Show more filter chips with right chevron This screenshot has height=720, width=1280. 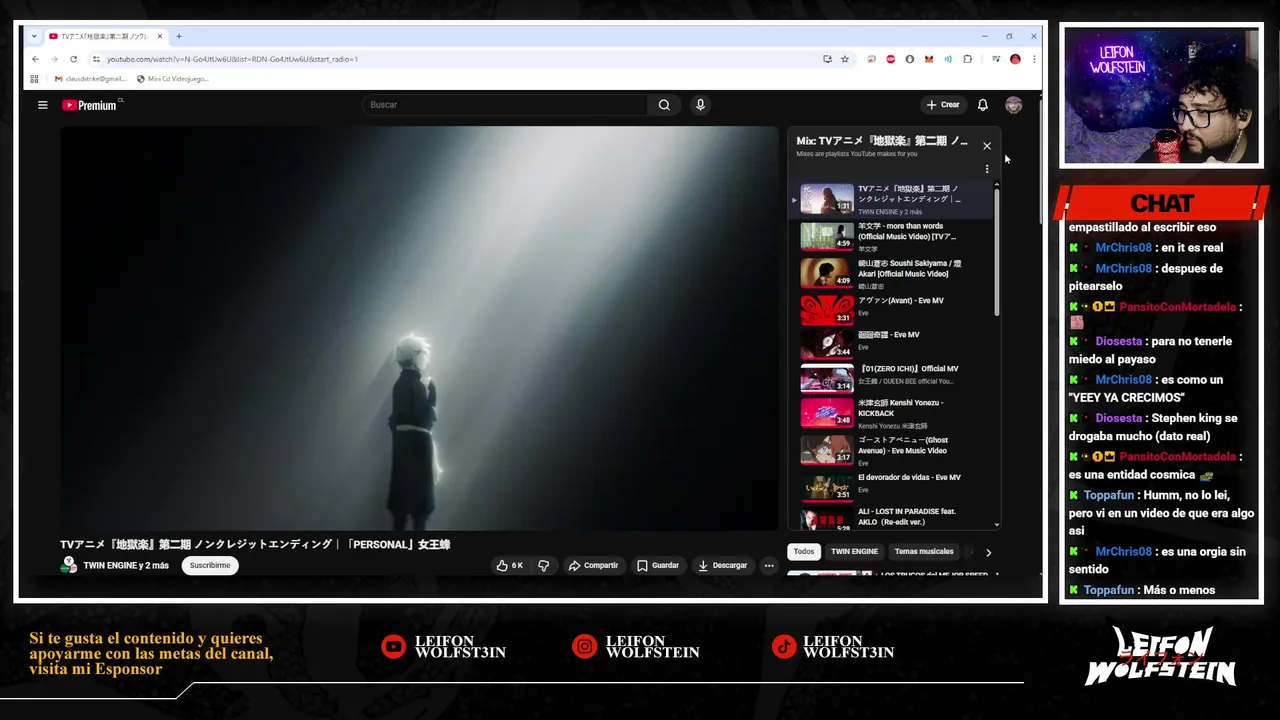pos(989,552)
